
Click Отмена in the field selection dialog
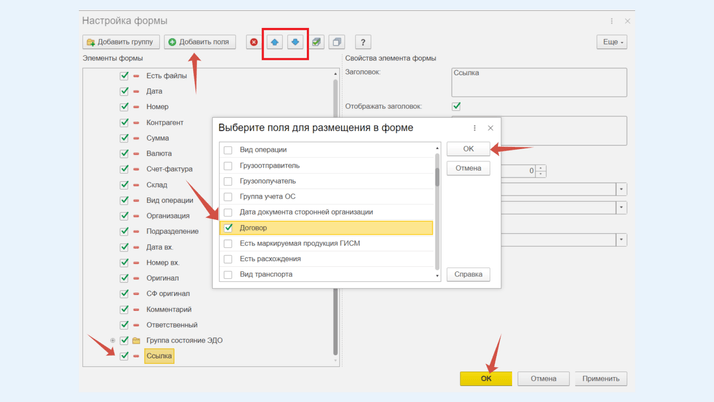pos(468,168)
